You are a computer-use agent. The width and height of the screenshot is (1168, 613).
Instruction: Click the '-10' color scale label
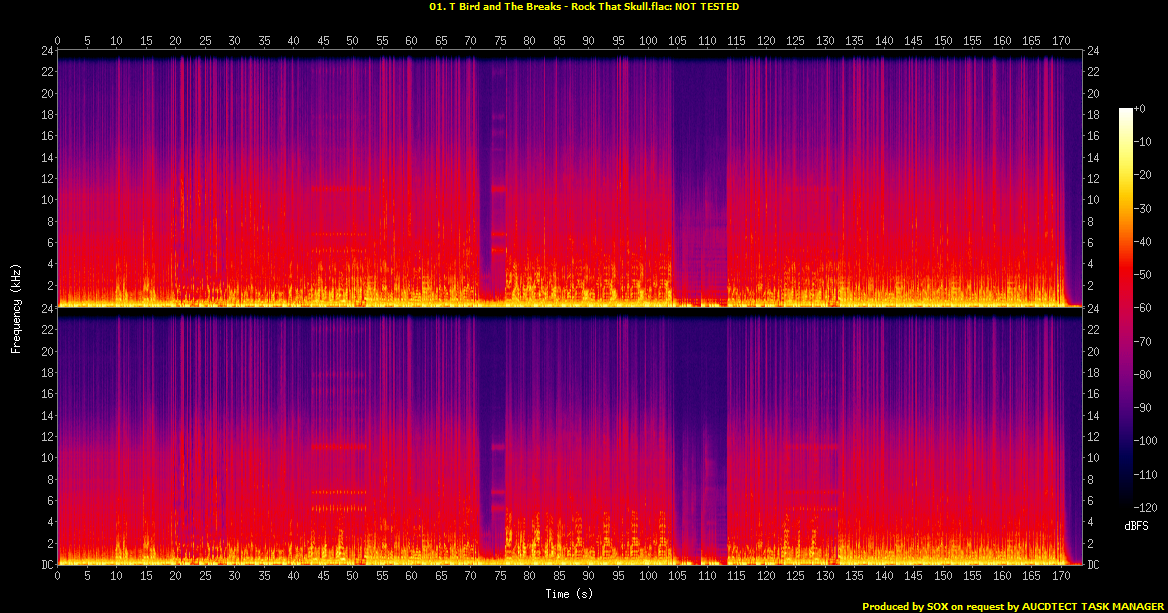1143,142
